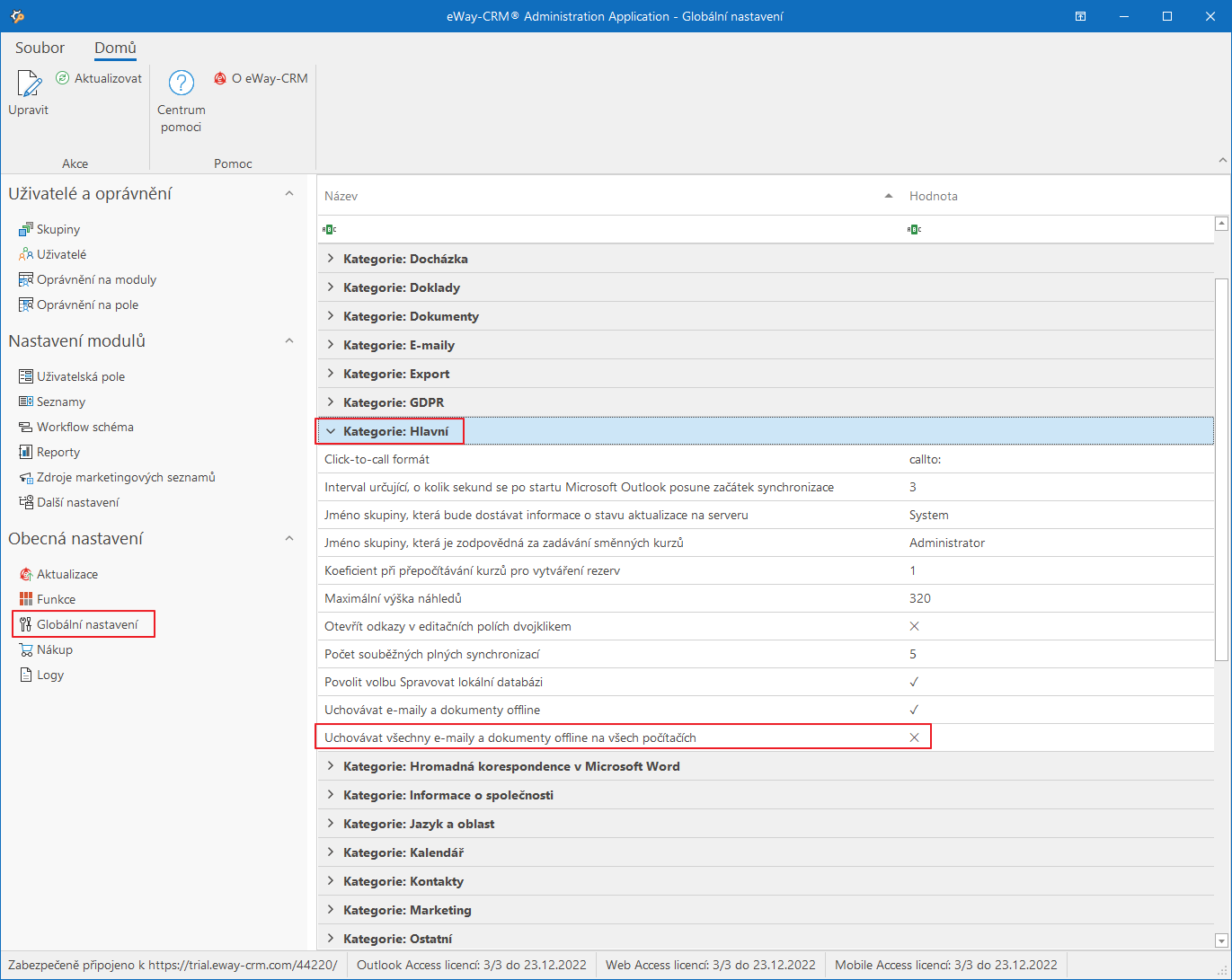Viewport: 1232px width, 980px height.
Task: Sort by Název column header
Action: (x=609, y=196)
